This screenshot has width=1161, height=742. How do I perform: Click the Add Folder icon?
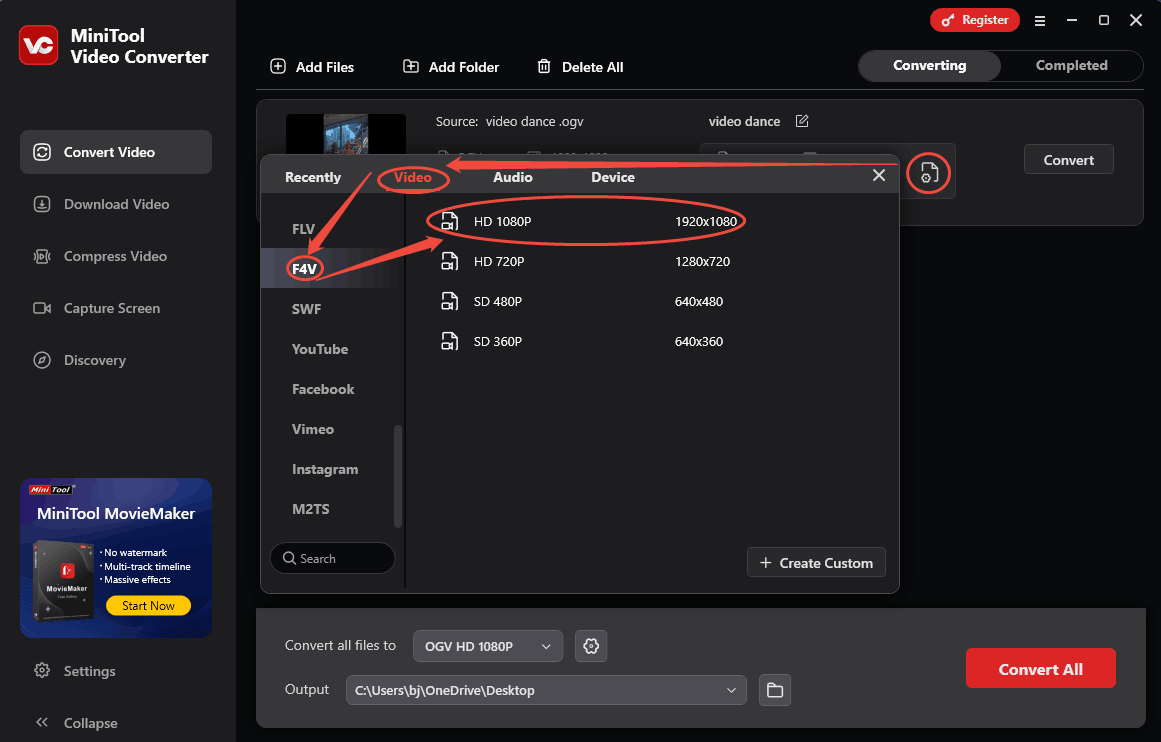click(411, 67)
